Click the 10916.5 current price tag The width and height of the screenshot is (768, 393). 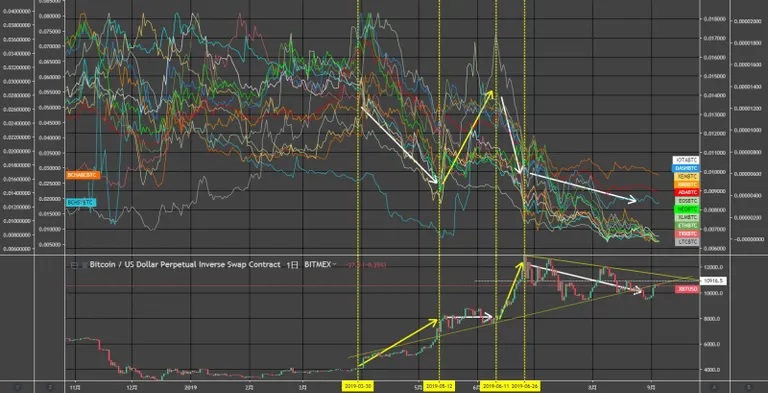click(x=713, y=281)
